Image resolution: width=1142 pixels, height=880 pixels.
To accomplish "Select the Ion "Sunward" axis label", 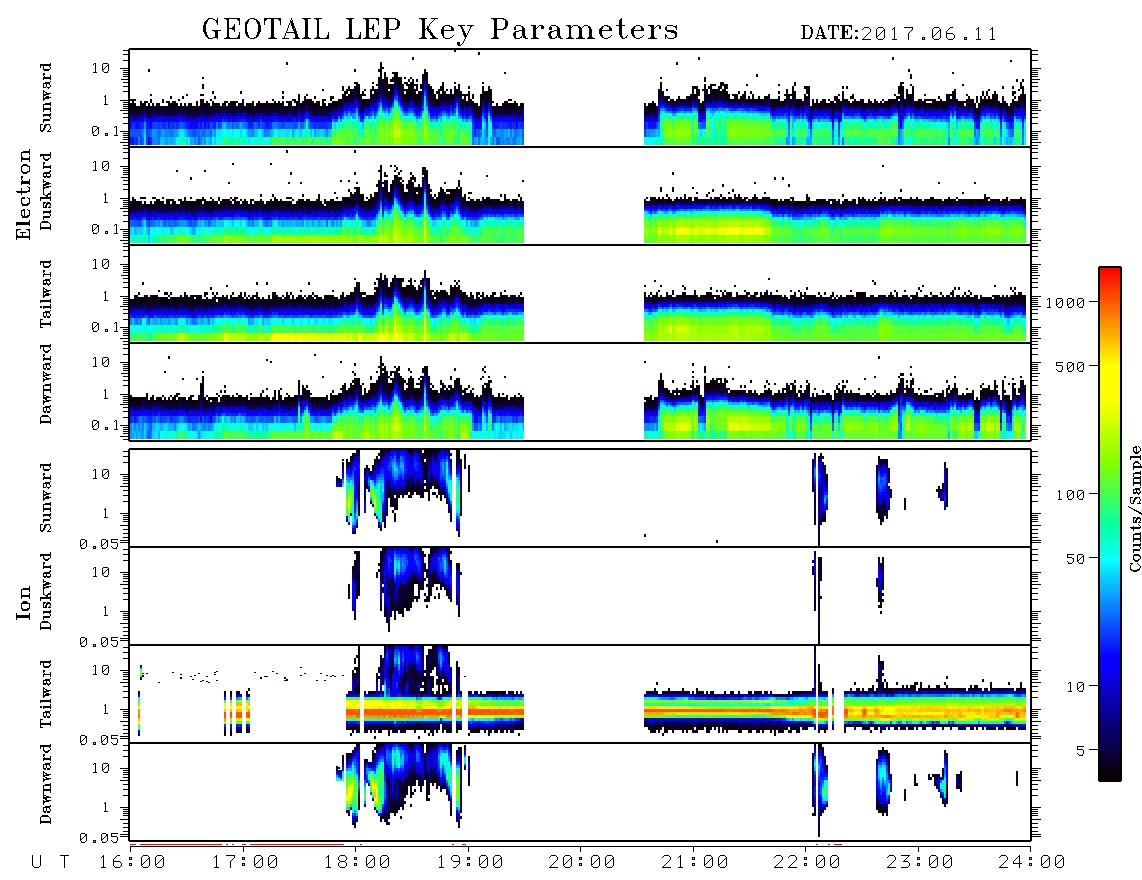I will coord(46,498).
